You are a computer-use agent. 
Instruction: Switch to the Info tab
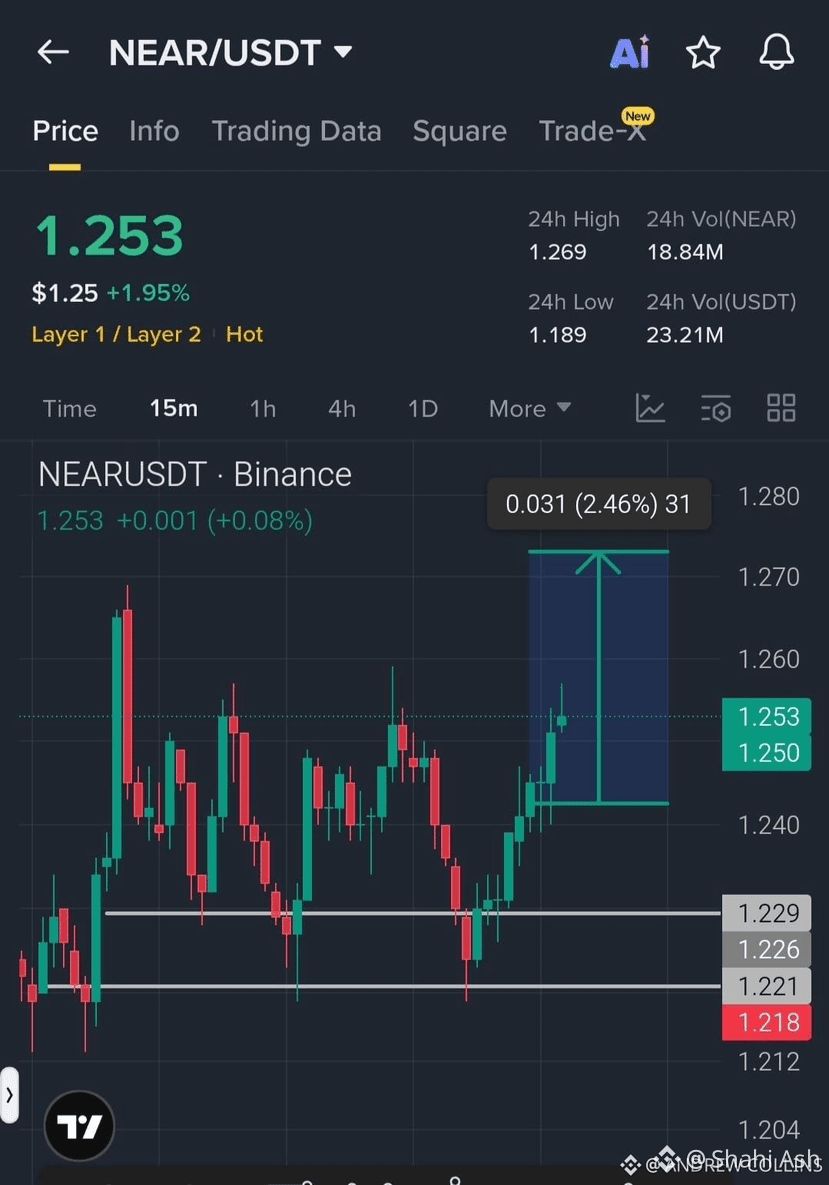154,131
